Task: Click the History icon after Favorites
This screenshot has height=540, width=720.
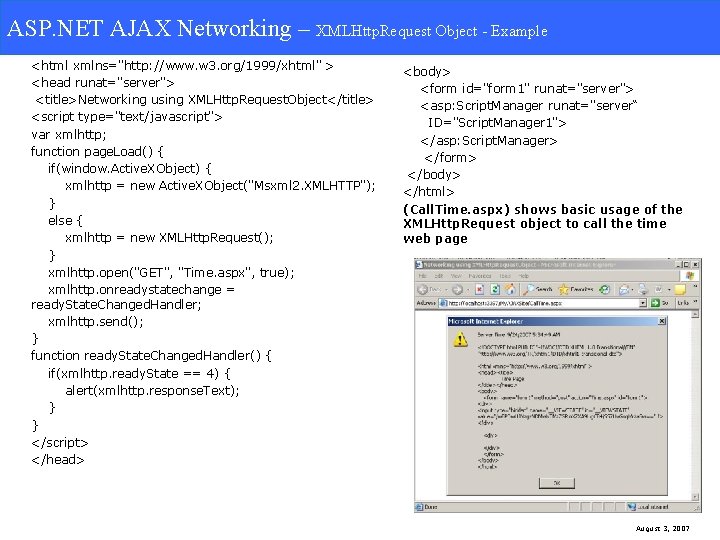Action: (x=605, y=289)
